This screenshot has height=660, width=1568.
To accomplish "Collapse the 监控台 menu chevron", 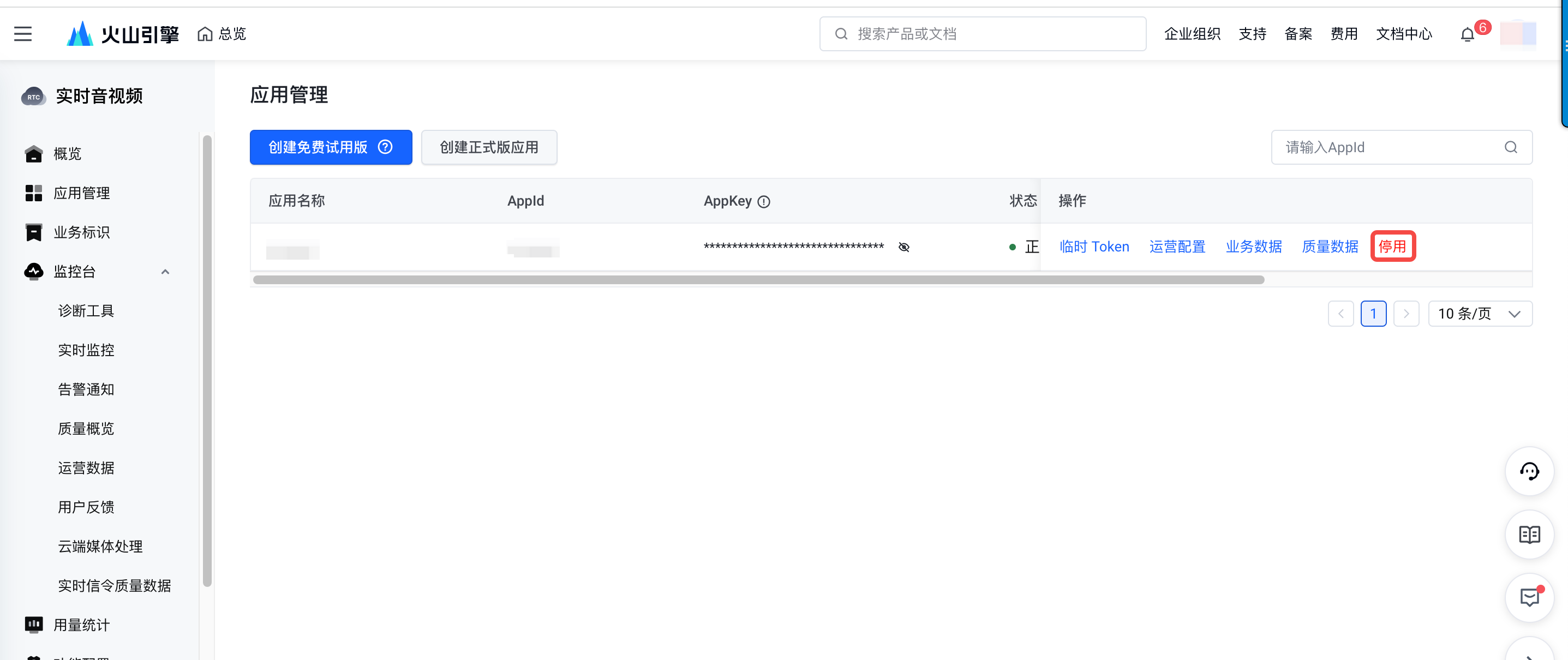I will click(x=165, y=272).
